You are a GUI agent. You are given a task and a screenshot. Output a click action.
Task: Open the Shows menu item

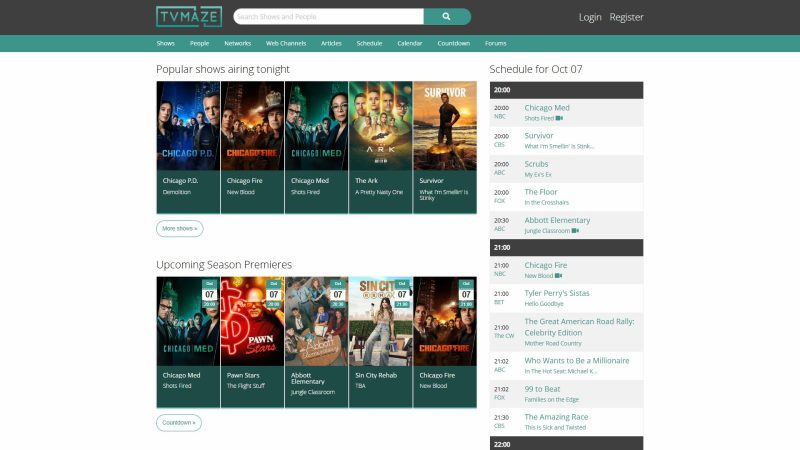click(x=165, y=43)
